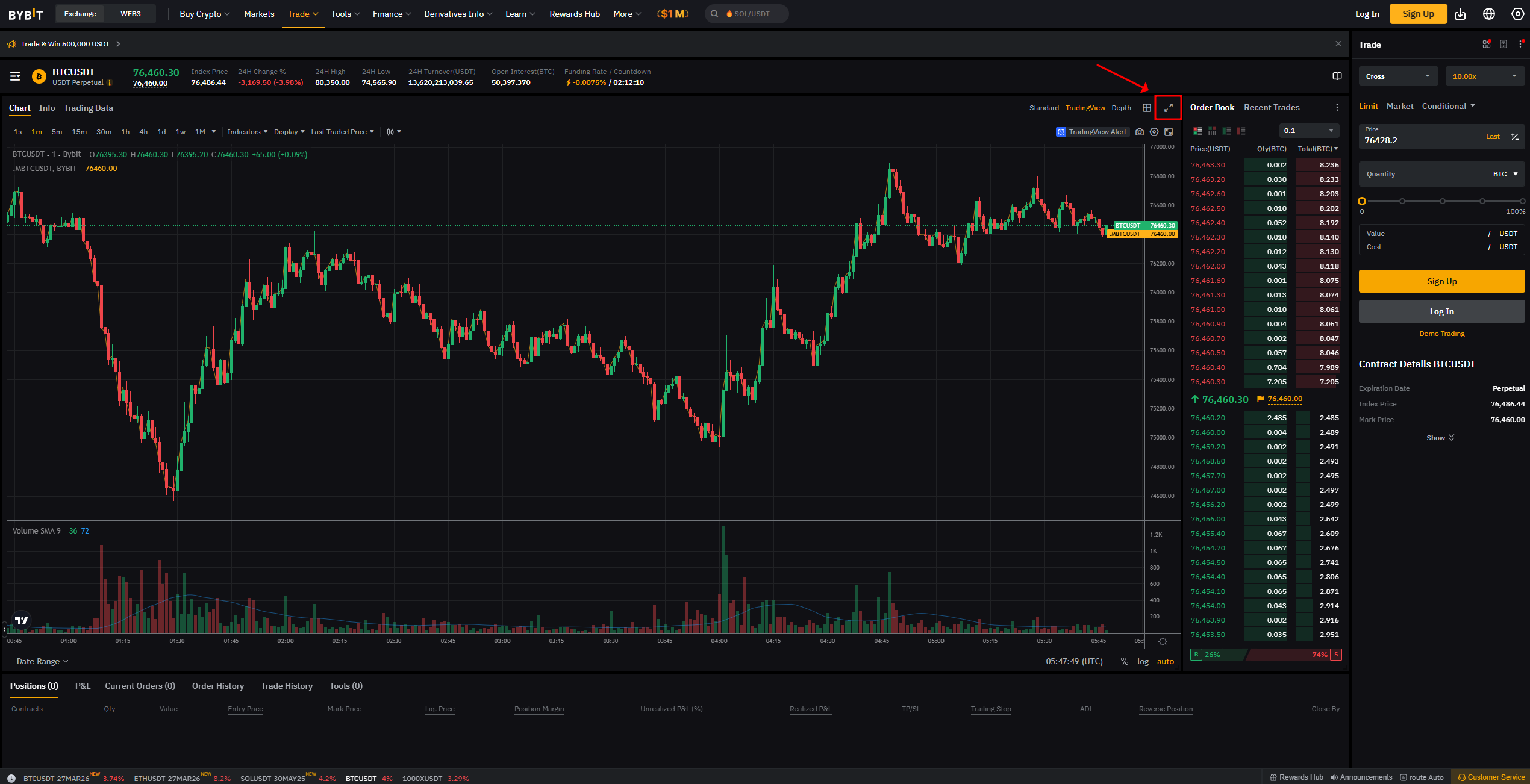Show buy-only order book view
This screenshot has height=784, width=1530.
1226,131
